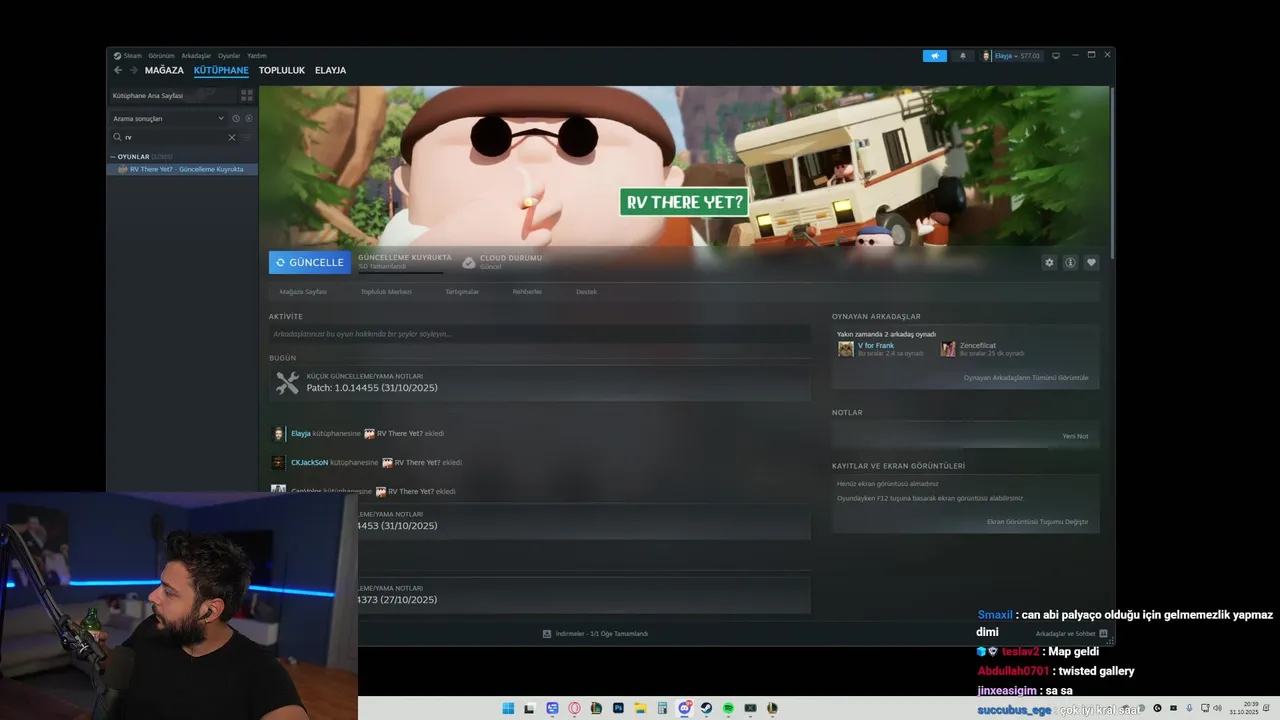This screenshot has height=720, width=1280.
Task: Open Calculator from the taskbar
Action: [662, 708]
